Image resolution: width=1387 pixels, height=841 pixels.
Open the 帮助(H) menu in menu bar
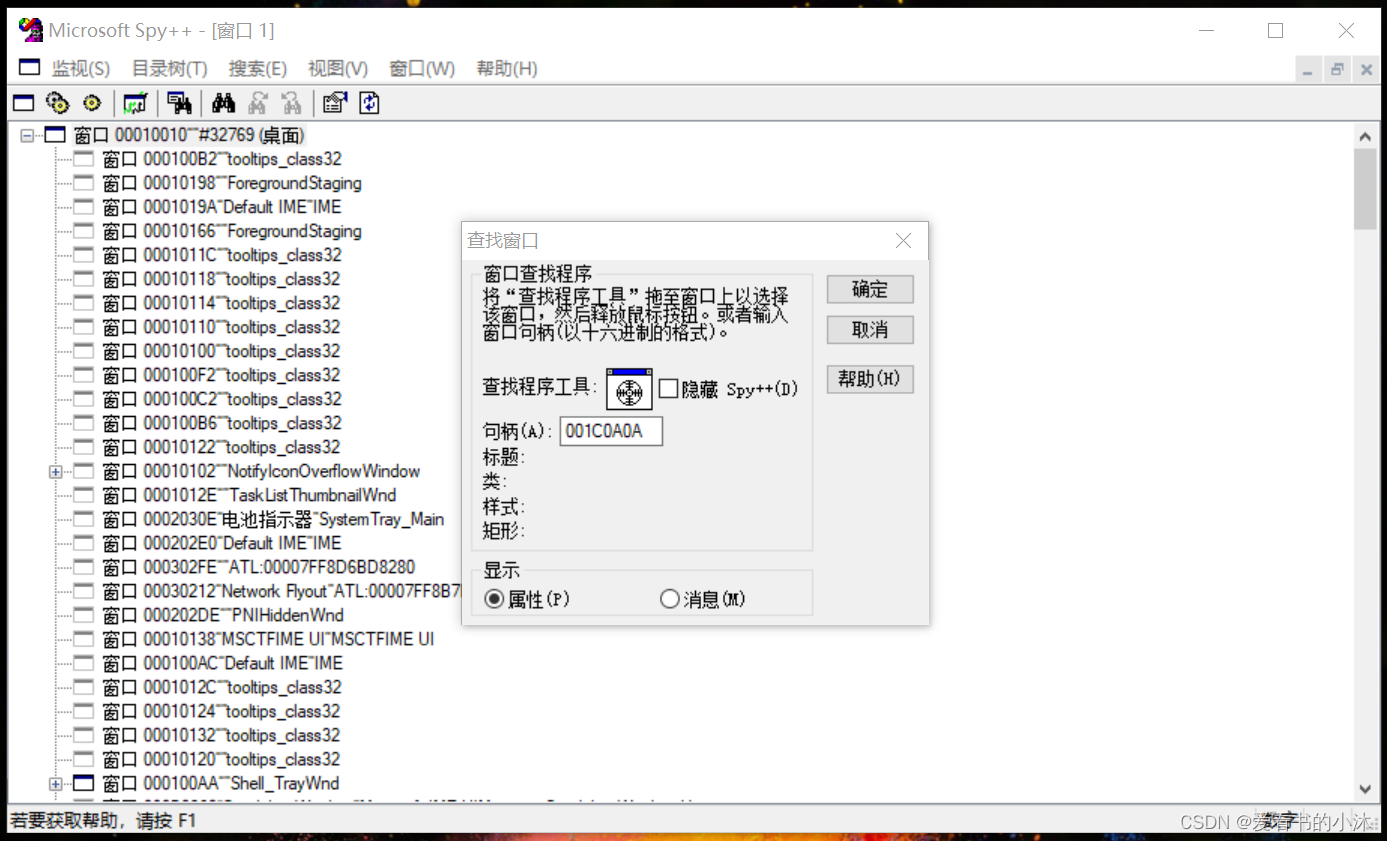pyautogui.click(x=507, y=68)
